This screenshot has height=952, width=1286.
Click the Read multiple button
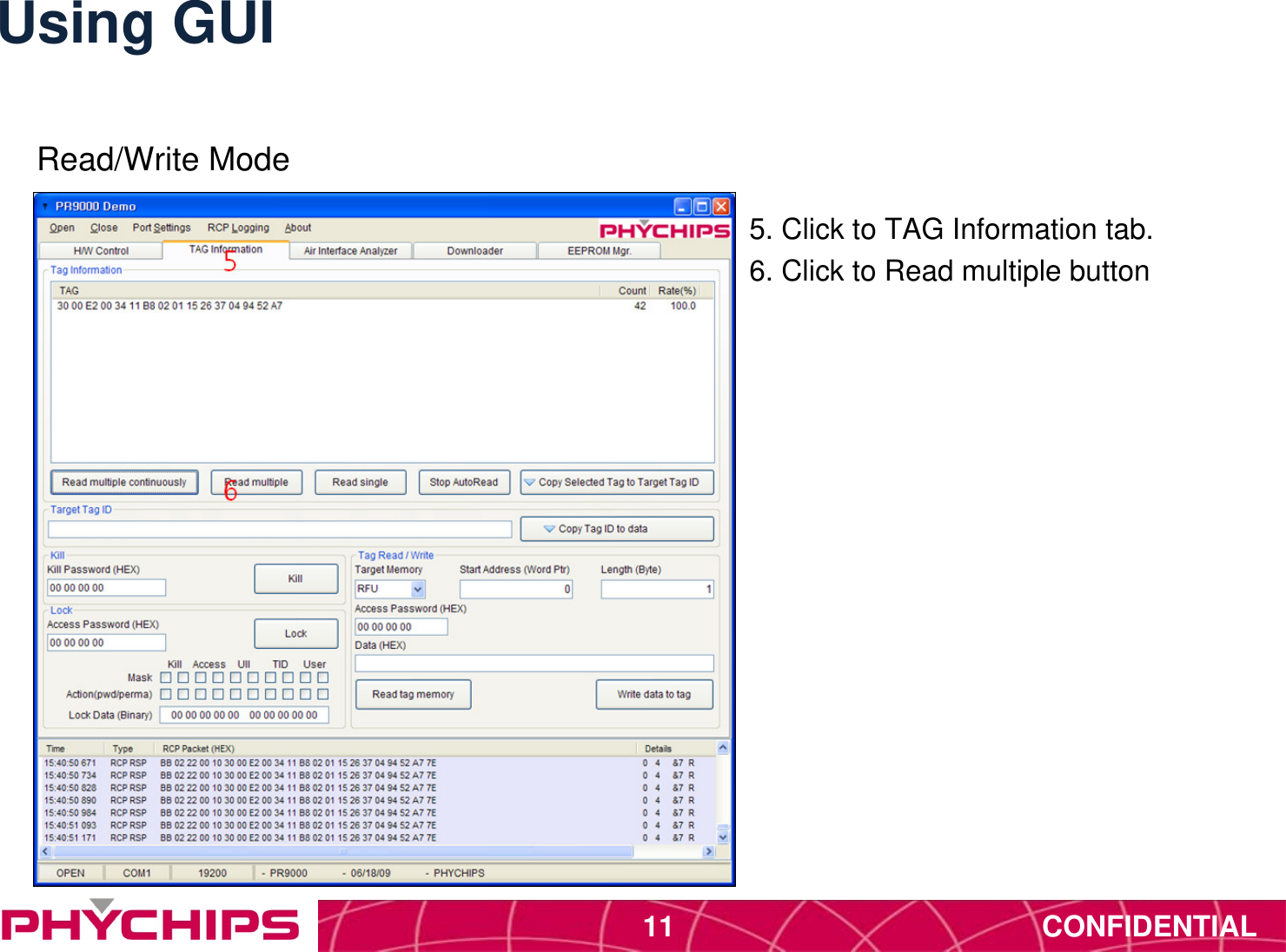coord(256,482)
